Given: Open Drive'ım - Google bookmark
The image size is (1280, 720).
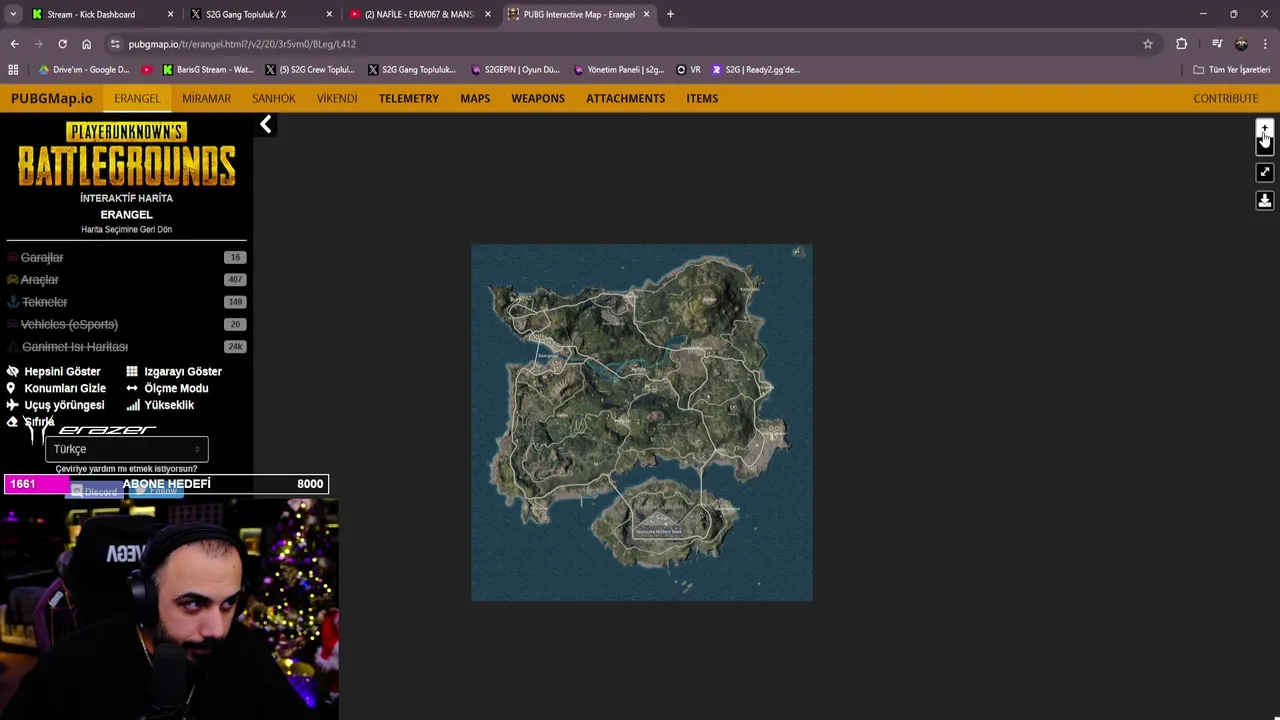Looking at the screenshot, I should tap(84, 70).
